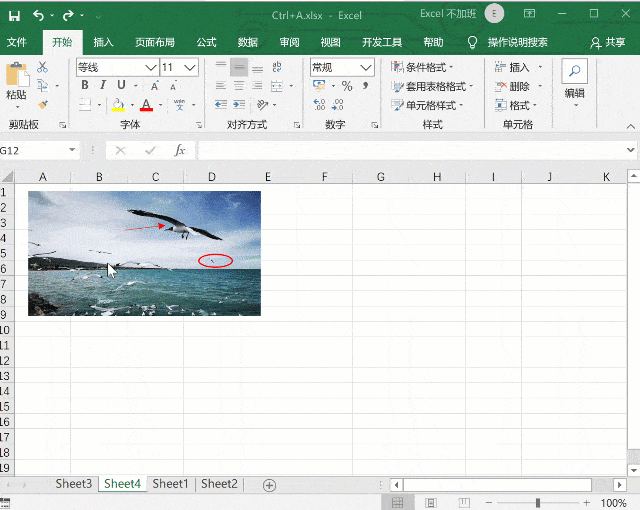This screenshot has width=640, height=510.
Task: Decrease decimal places
Action: coord(338,105)
